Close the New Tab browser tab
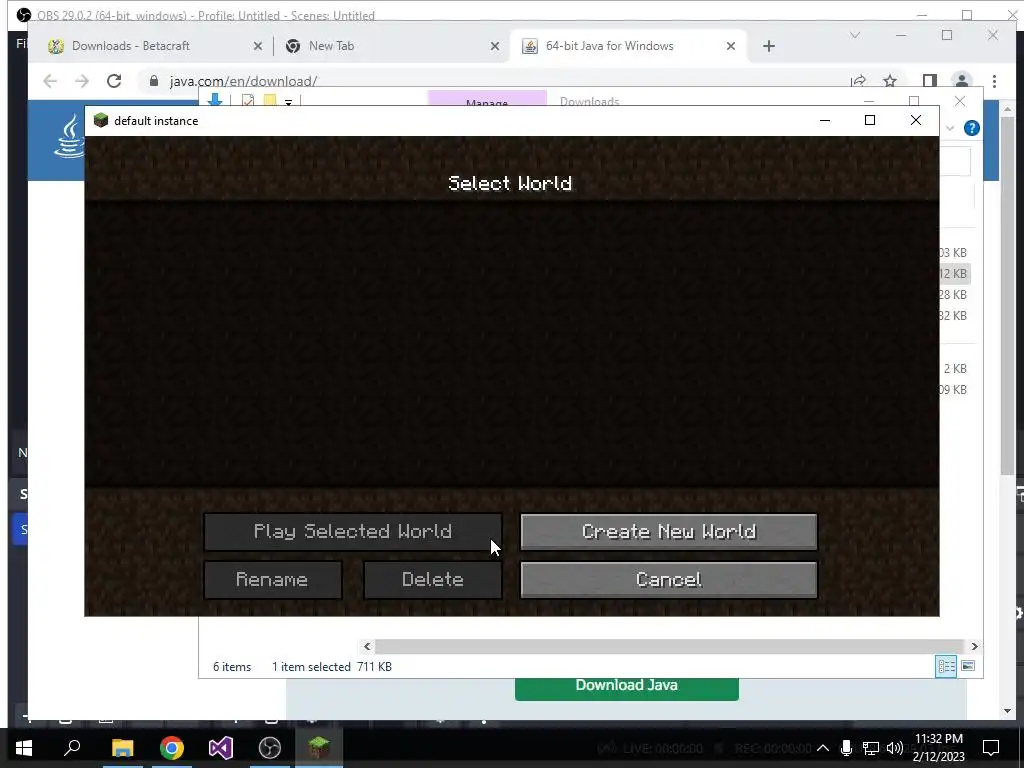 tap(494, 46)
